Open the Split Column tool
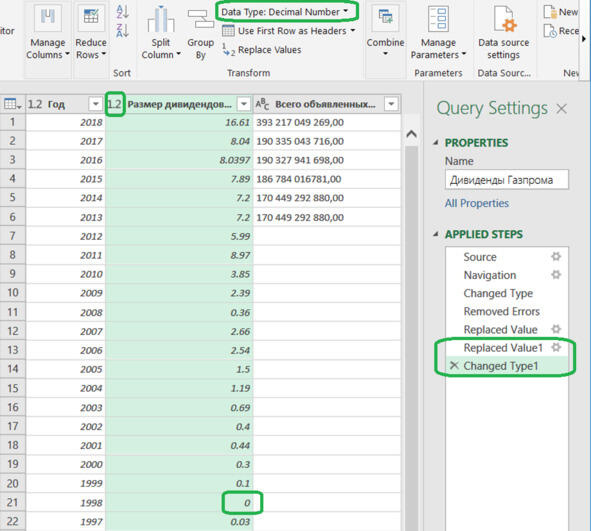This screenshot has width=591, height=531. coord(161,33)
